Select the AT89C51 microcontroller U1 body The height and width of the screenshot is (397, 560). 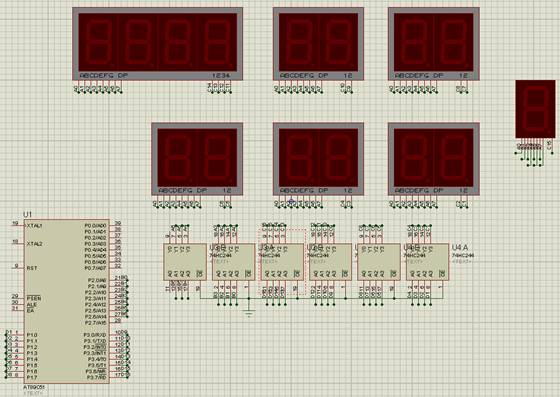66,301
